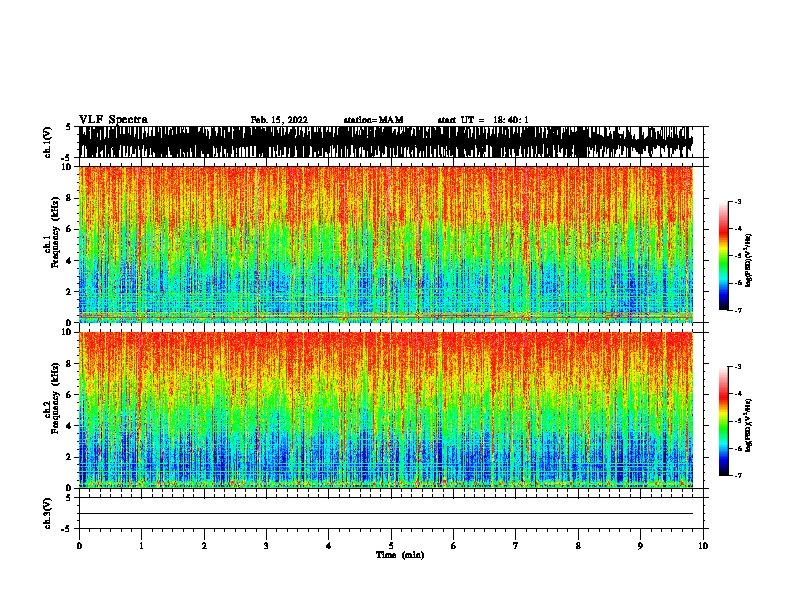Click the date "Feb. 15, 2022"
The width and height of the screenshot is (792, 612).
click(279, 120)
